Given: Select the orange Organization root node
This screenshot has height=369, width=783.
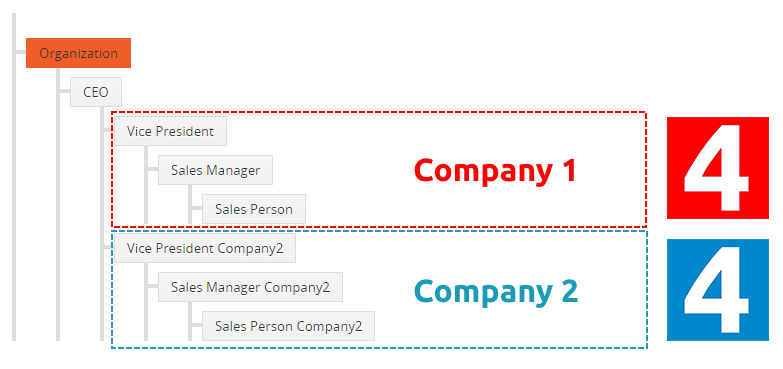Looking at the screenshot, I should pyautogui.click(x=78, y=53).
